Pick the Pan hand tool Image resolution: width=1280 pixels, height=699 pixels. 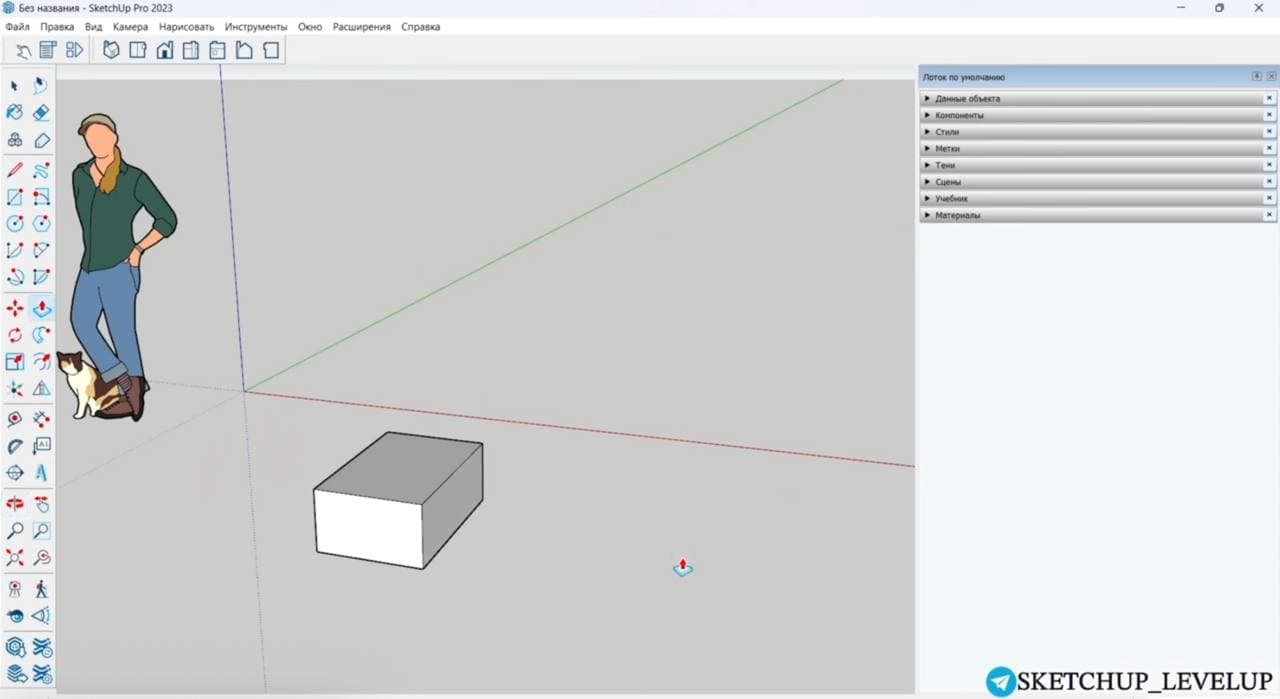pos(41,504)
